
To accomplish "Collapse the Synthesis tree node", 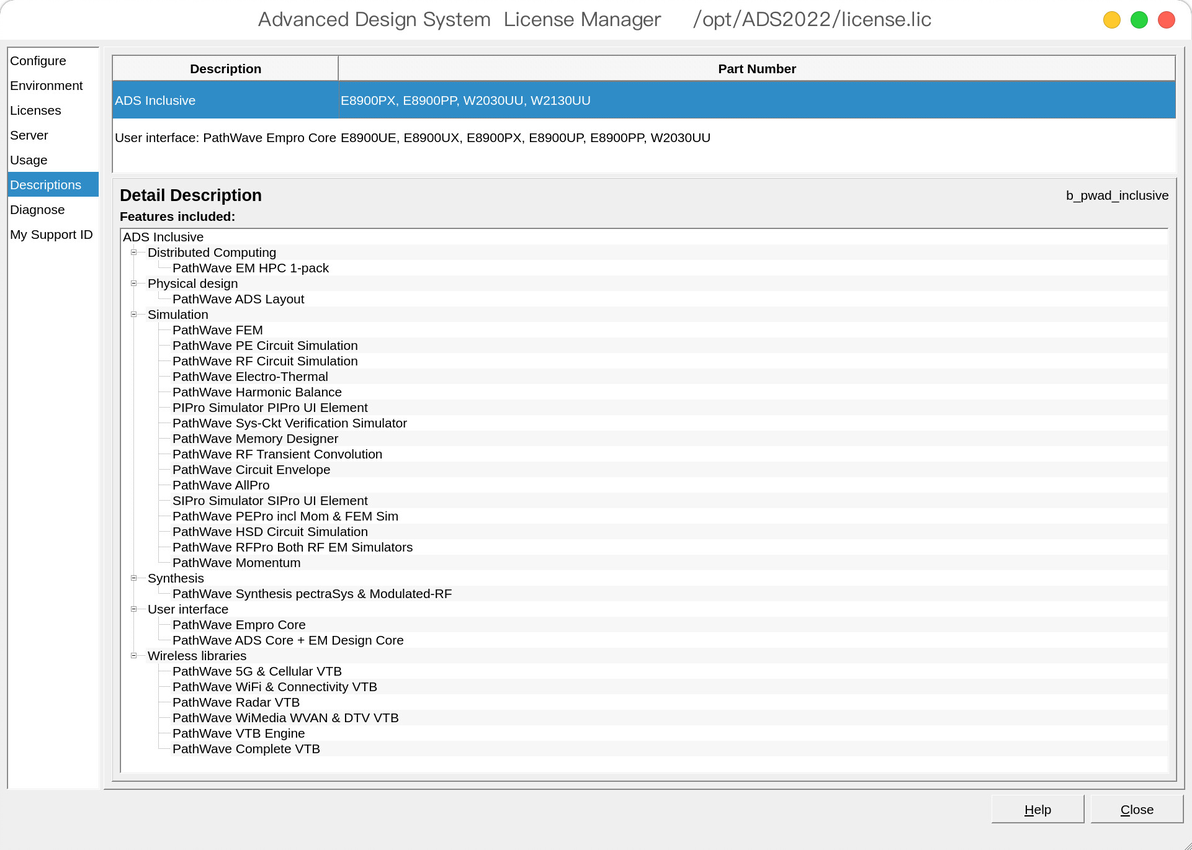I will click(134, 579).
